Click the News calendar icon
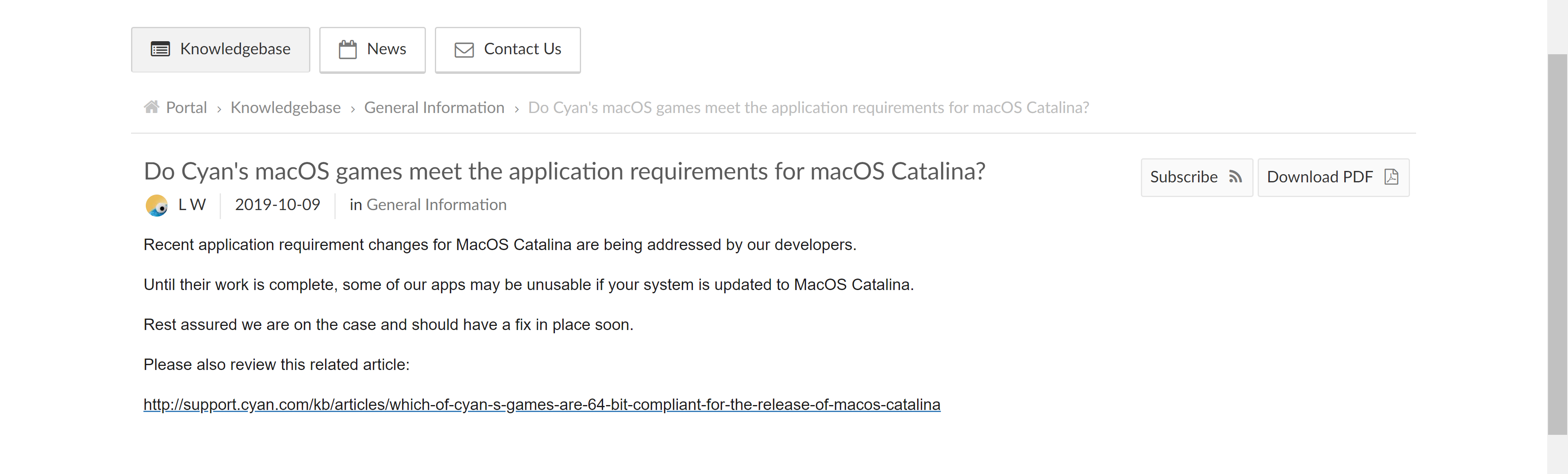This screenshot has width=1568, height=474. [347, 49]
